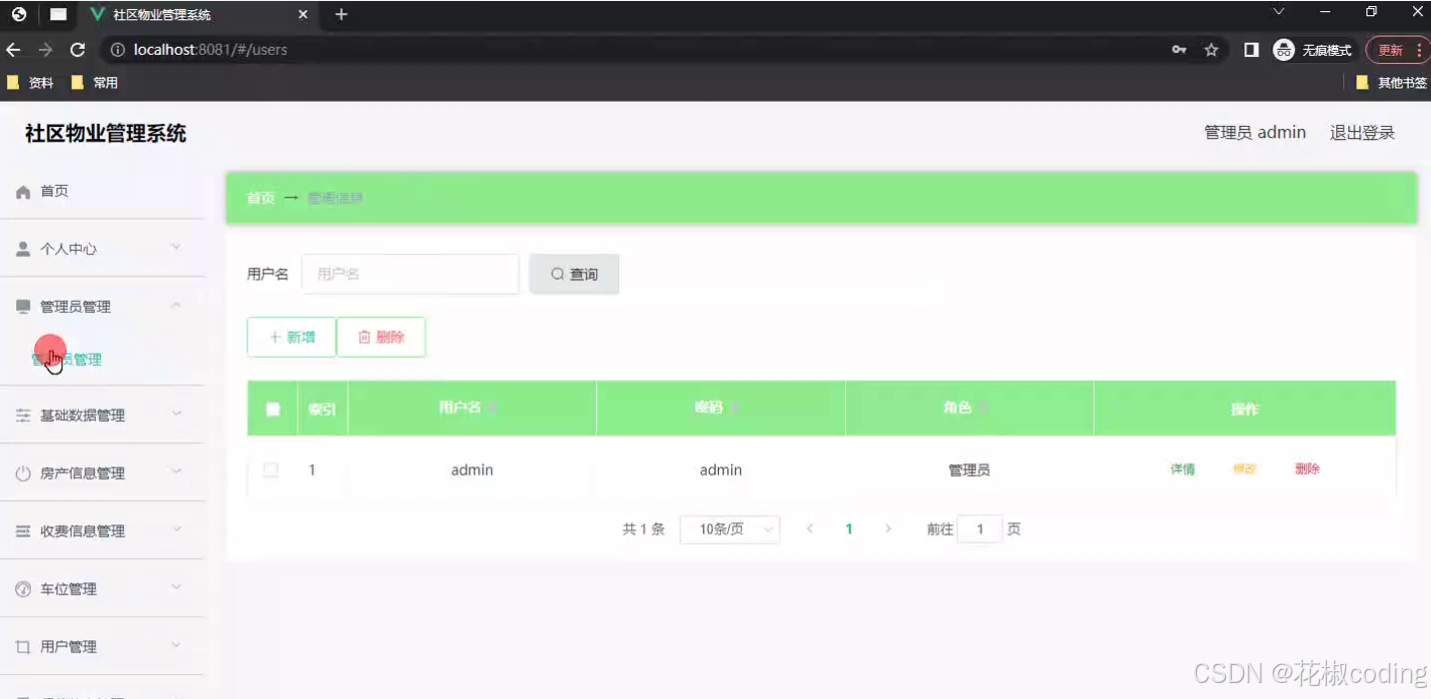Go to the previous page arrow
This screenshot has height=699, width=1431.
click(x=810, y=529)
